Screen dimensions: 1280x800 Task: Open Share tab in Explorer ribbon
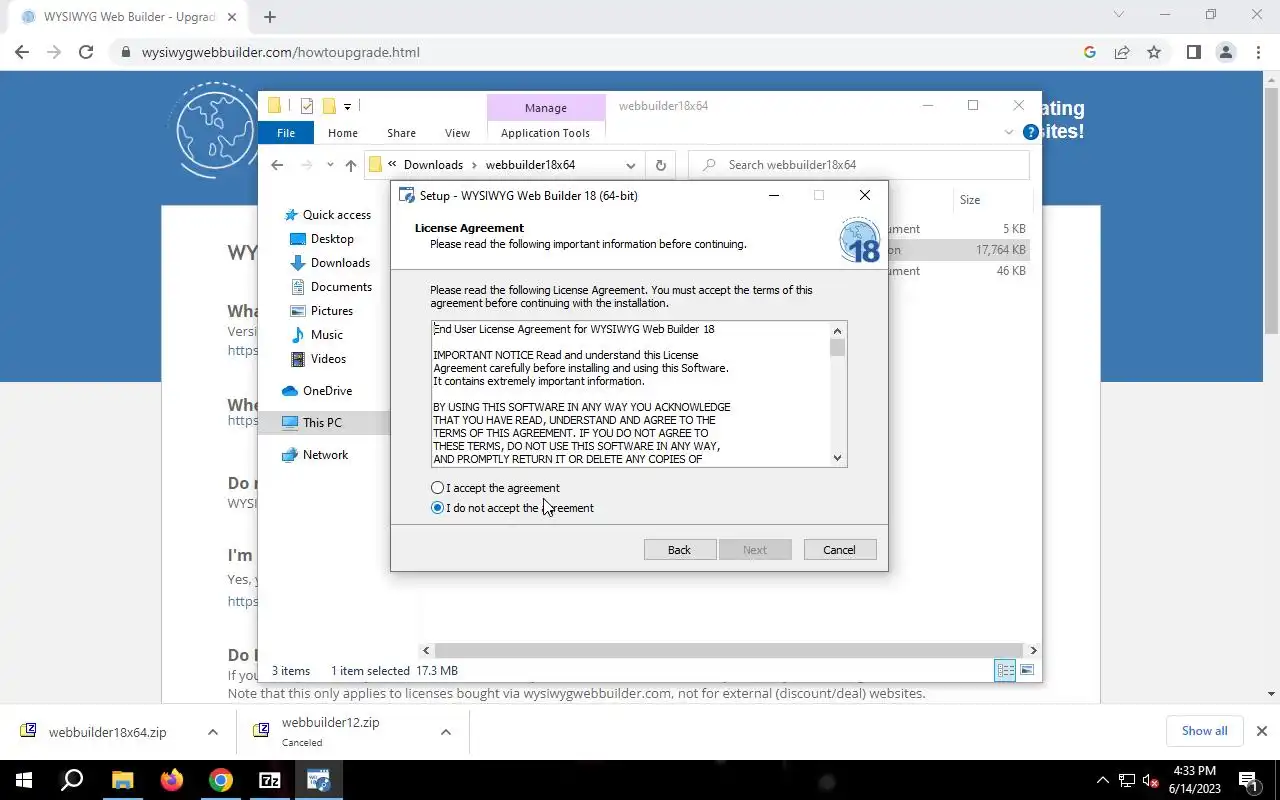coord(402,133)
